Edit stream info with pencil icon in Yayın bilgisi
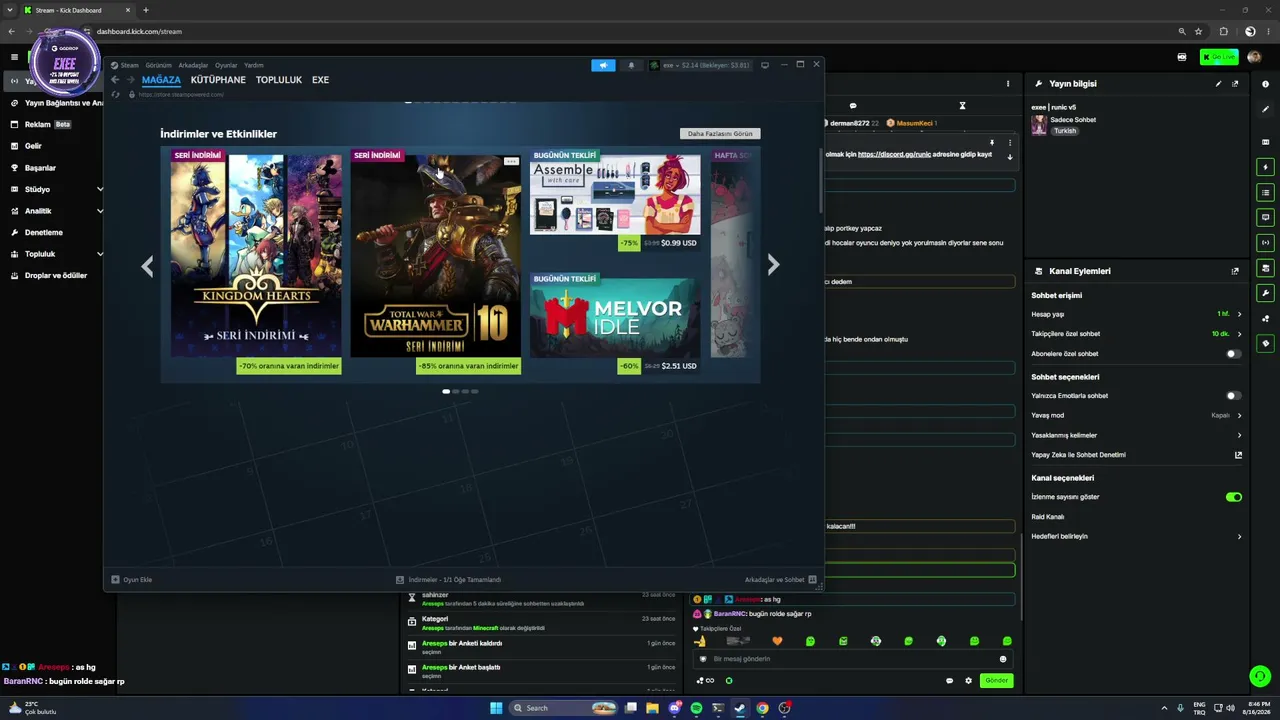This screenshot has width=1280, height=720. click(x=1218, y=84)
